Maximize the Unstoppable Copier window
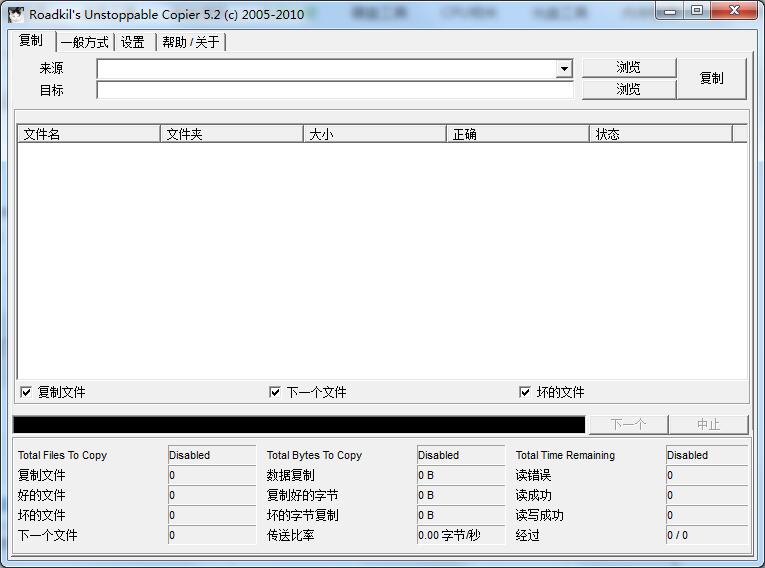 (x=697, y=11)
